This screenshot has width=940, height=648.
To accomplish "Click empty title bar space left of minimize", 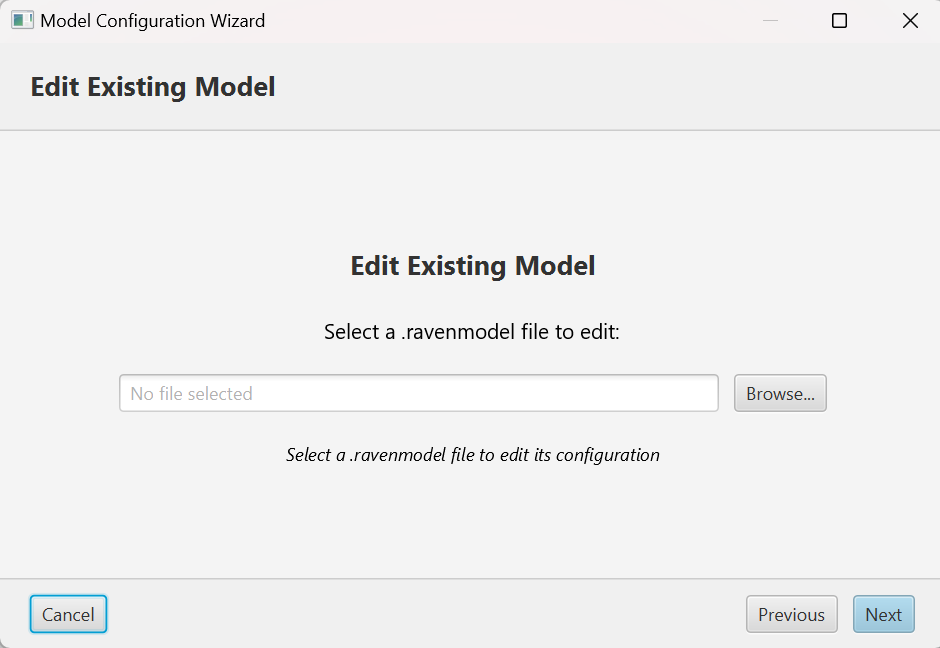I will (500, 20).
